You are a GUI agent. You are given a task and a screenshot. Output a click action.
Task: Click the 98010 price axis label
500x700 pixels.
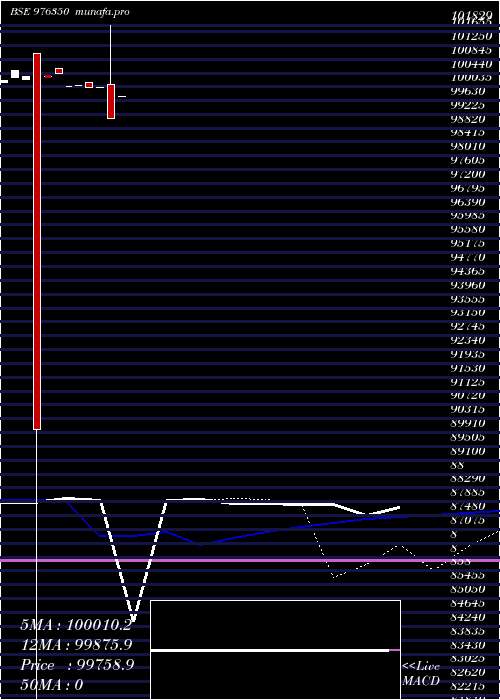(x=468, y=146)
